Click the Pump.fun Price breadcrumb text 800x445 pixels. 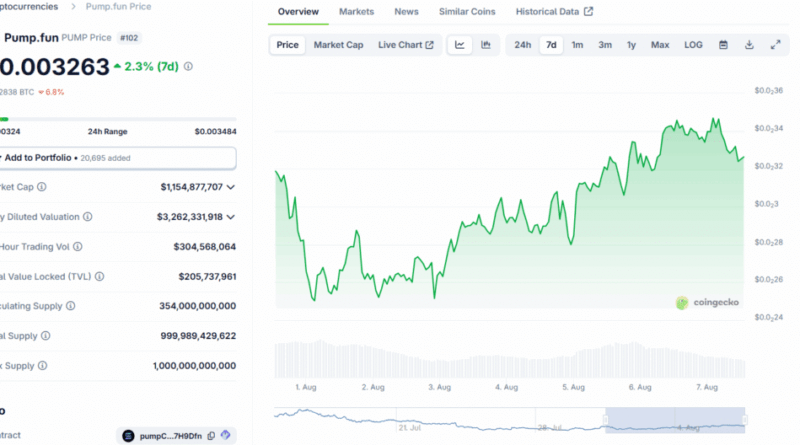tap(118, 7)
